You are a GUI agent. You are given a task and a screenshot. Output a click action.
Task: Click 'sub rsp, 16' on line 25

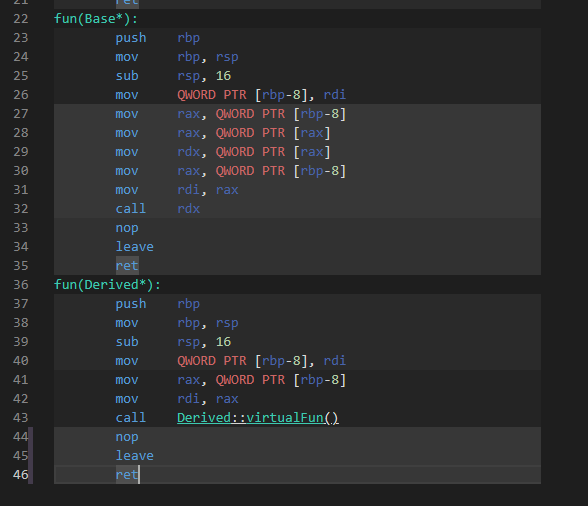[x=173, y=76]
